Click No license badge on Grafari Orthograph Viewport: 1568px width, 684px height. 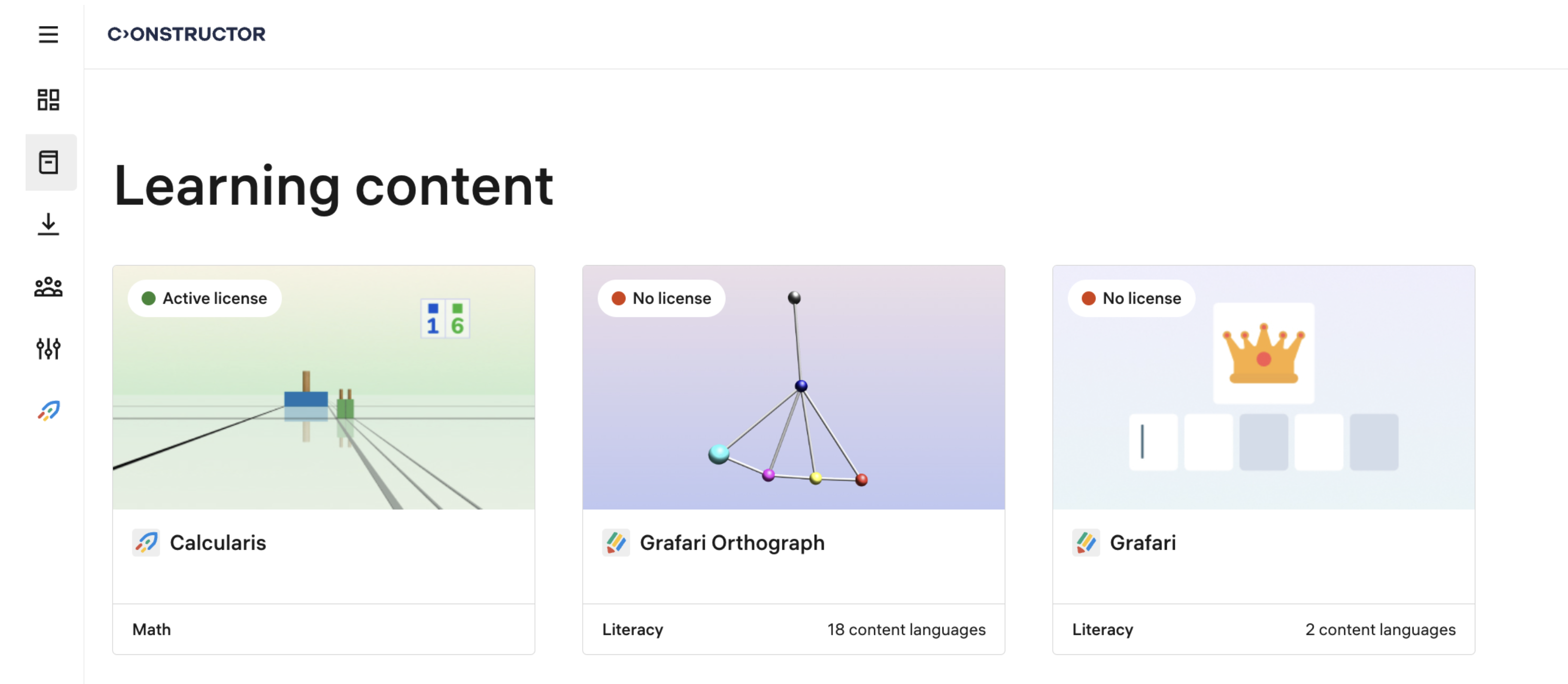click(x=661, y=298)
